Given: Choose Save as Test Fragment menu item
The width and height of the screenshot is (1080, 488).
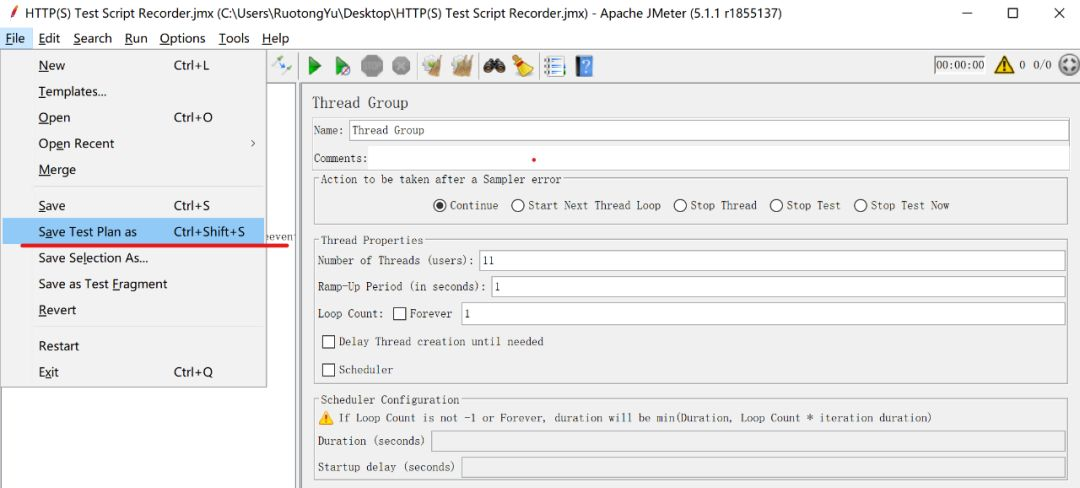Looking at the screenshot, I should click(x=133, y=284).
